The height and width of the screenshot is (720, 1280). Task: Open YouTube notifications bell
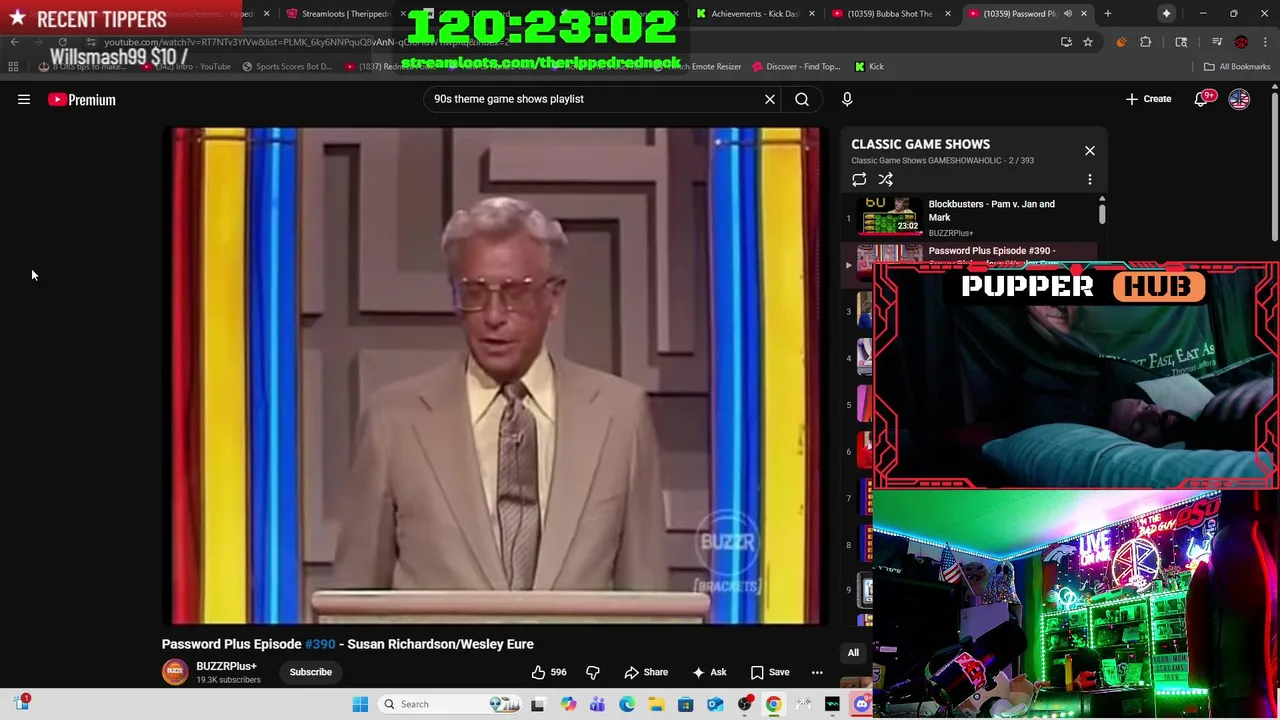click(1202, 99)
